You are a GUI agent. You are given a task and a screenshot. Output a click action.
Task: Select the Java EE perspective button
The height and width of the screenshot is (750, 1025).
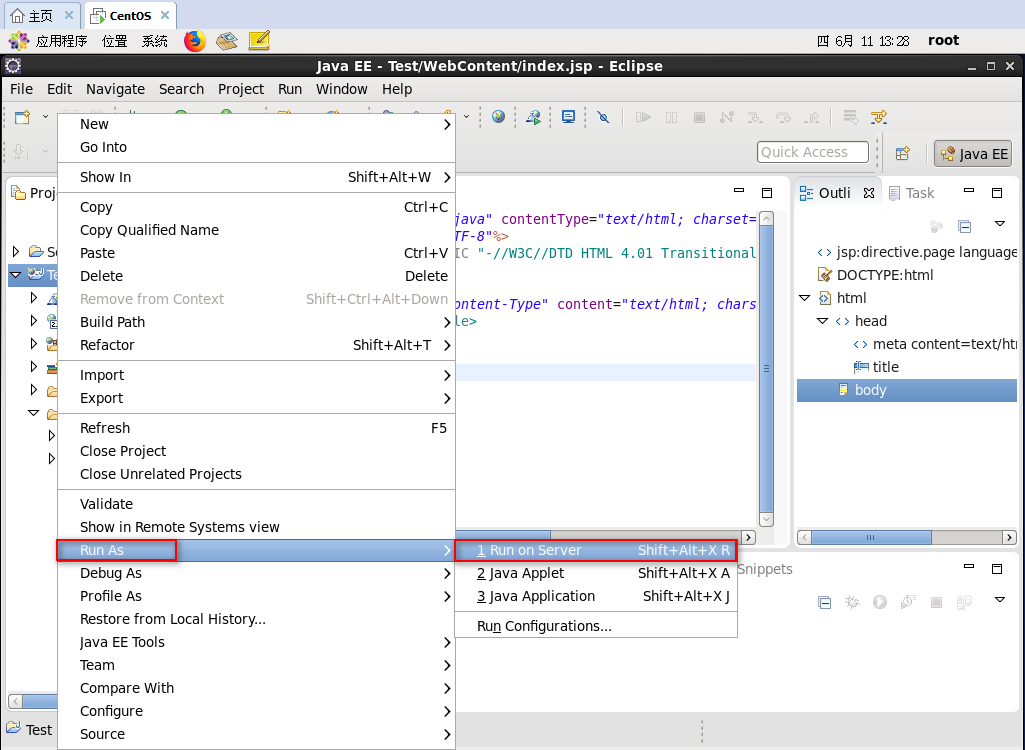(x=973, y=154)
